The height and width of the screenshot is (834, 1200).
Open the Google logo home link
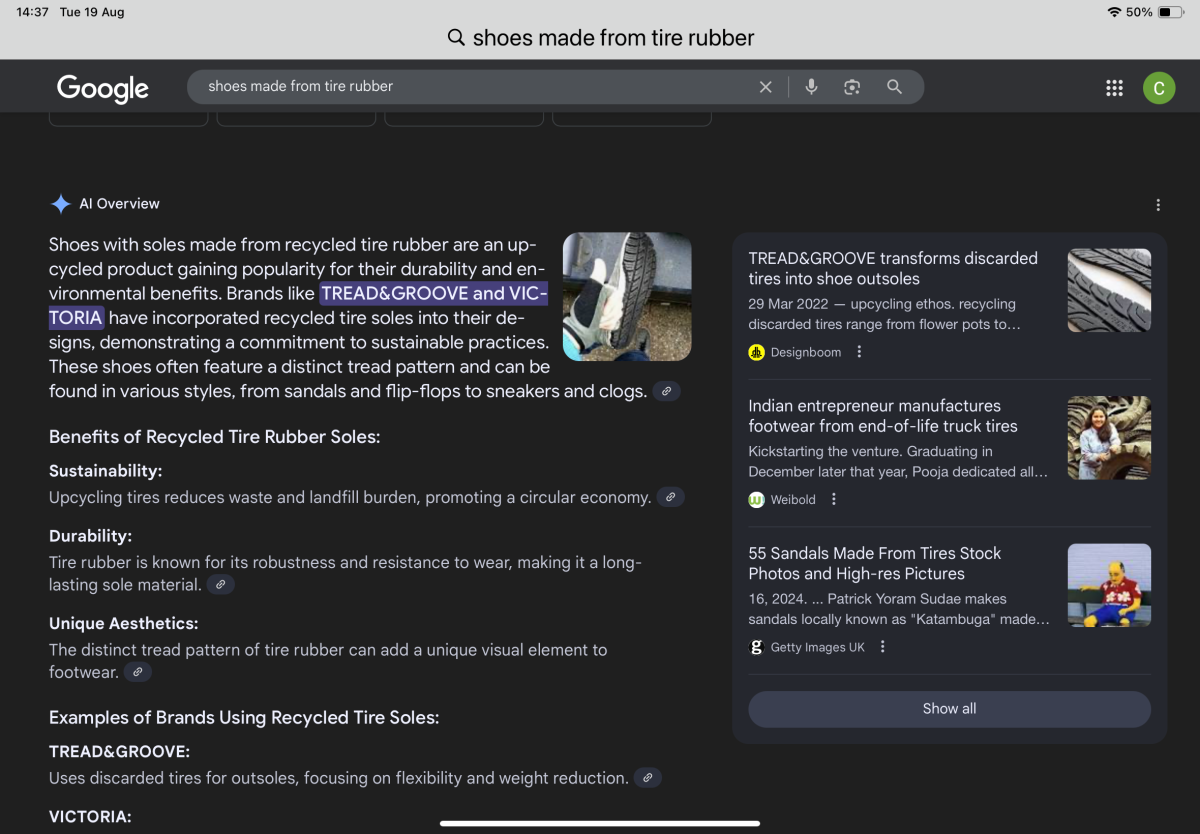coord(103,88)
